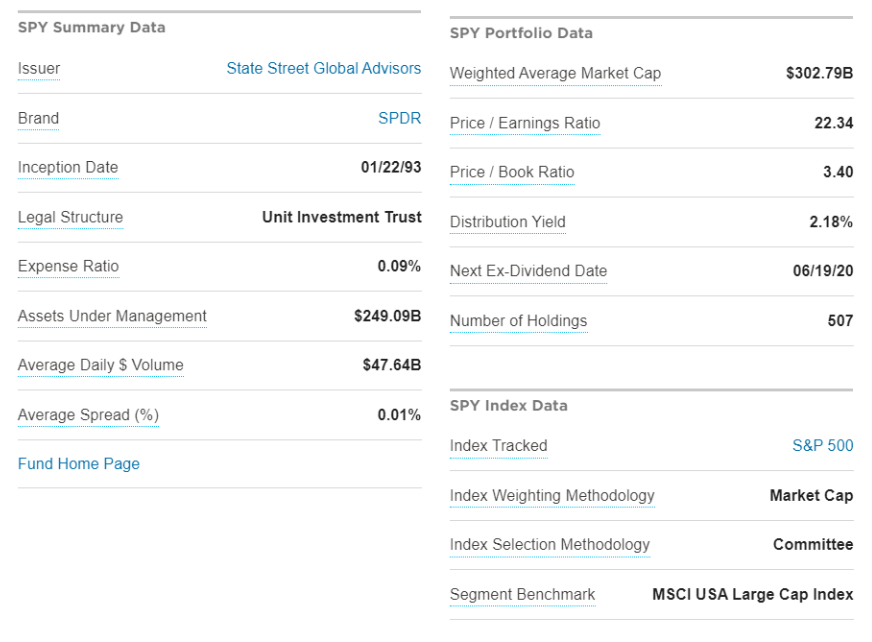Screen dimensions: 872x642
Task: Select the Price / Earnings Ratio label
Action: tap(525, 123)
